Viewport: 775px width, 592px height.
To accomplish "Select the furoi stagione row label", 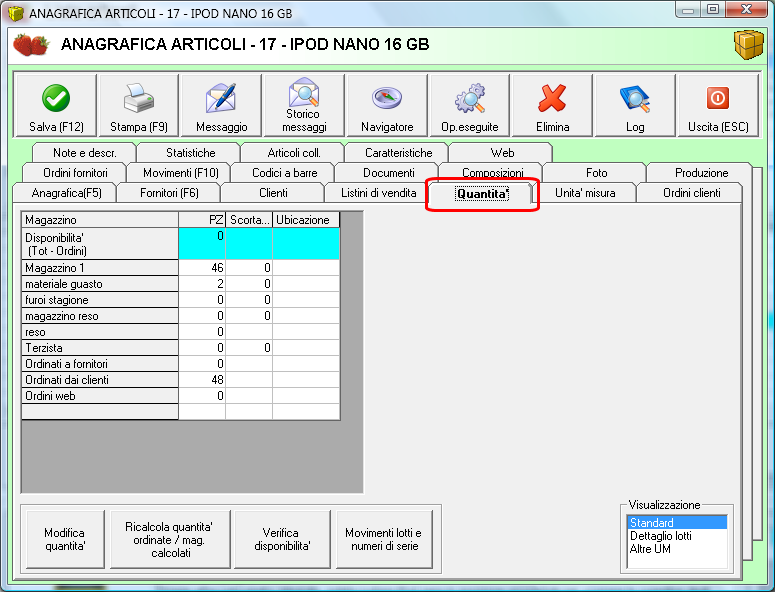I will point(100,300).
